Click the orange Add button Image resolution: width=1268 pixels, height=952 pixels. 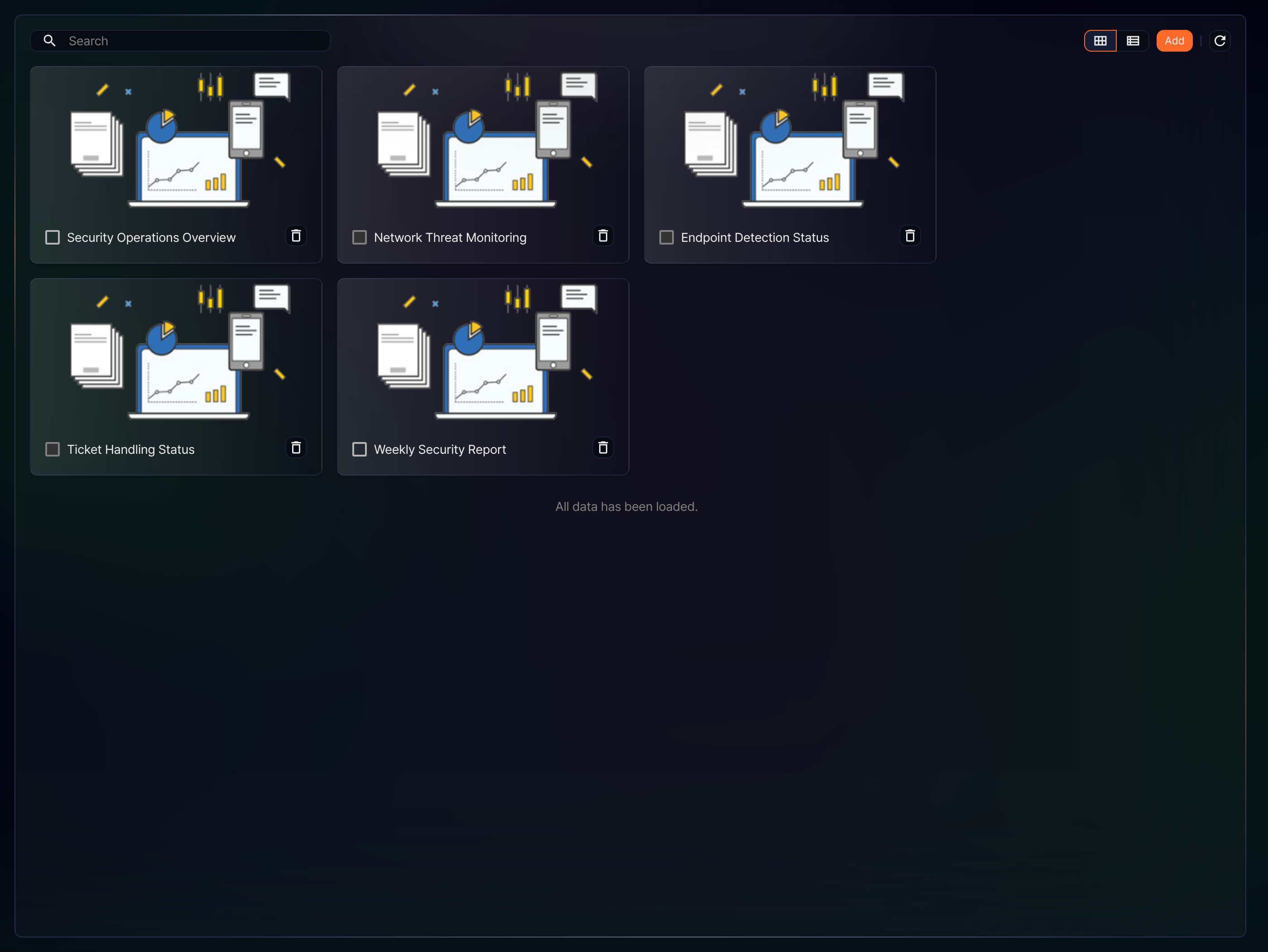coord(1174,41)
